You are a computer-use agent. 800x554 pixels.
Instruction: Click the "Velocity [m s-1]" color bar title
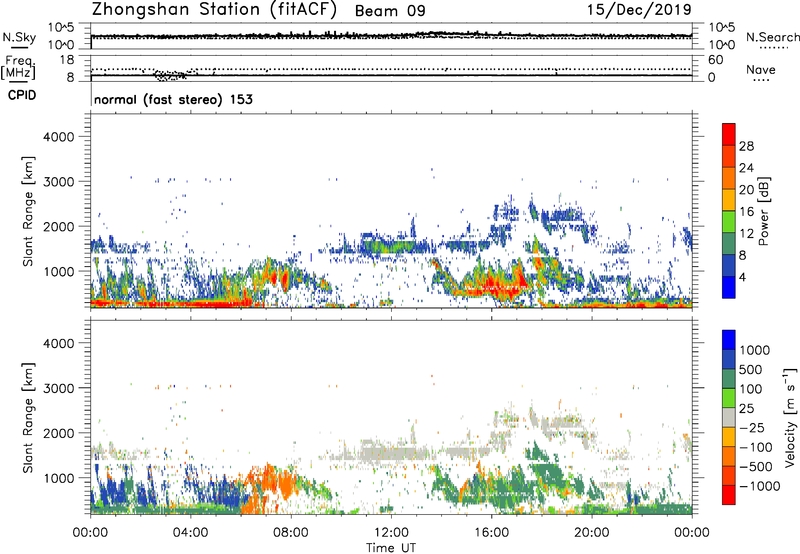(790, 417)
